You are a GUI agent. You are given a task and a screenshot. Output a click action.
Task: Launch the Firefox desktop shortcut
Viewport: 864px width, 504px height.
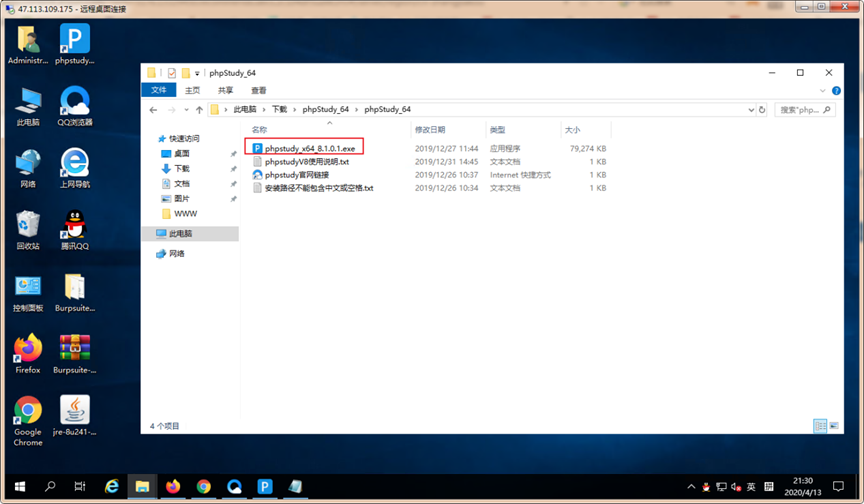click(x=28, y=354)
